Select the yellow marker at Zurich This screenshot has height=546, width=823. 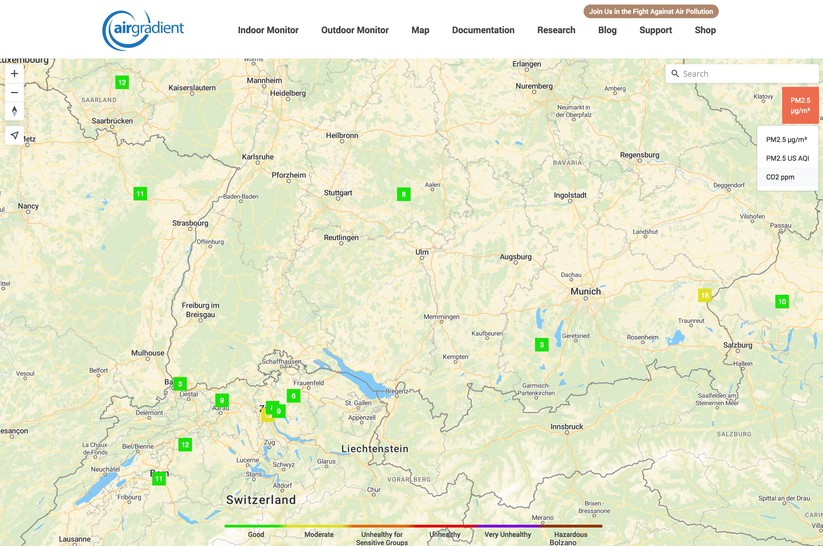(267, 416)
